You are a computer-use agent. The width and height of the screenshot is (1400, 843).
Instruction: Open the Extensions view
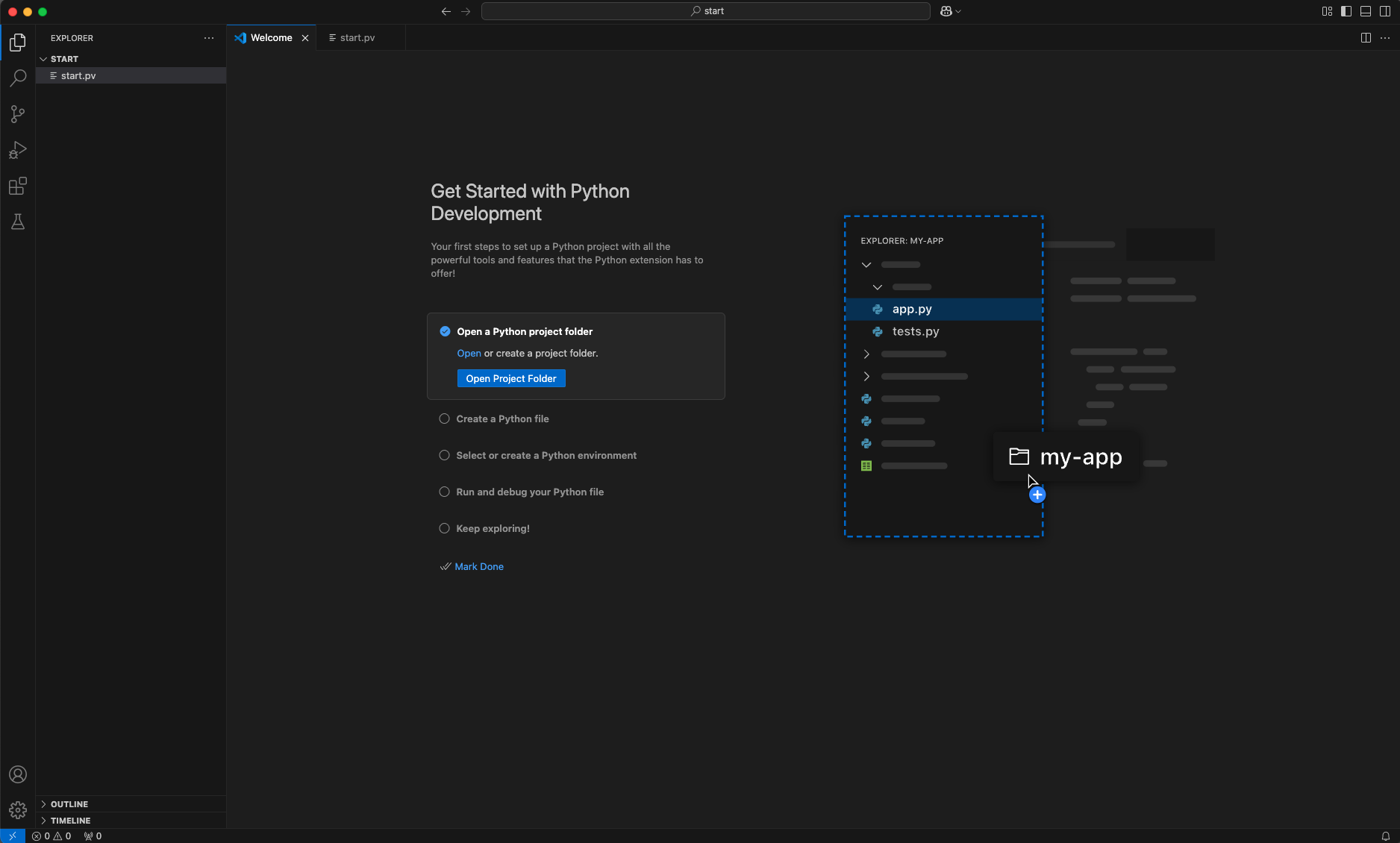click(x=18, y=186)
